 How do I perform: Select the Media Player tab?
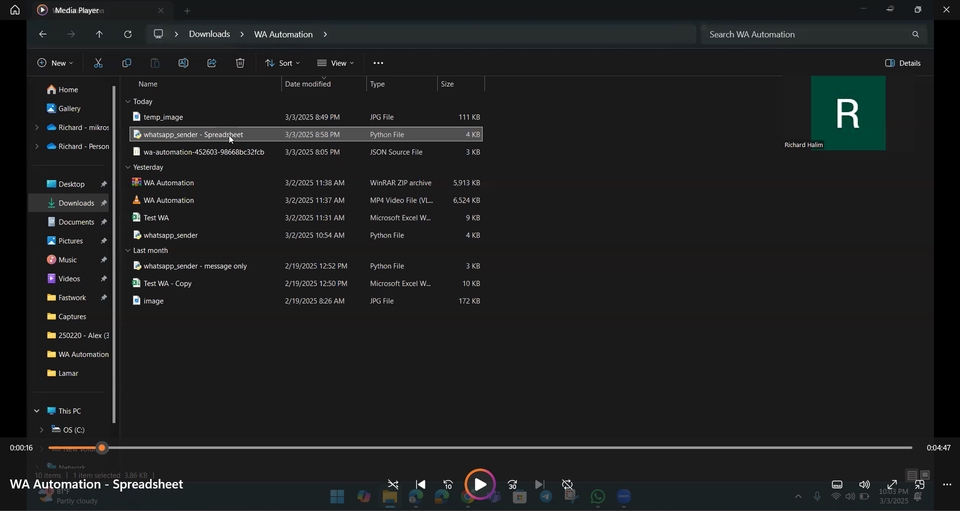(101, 10)
